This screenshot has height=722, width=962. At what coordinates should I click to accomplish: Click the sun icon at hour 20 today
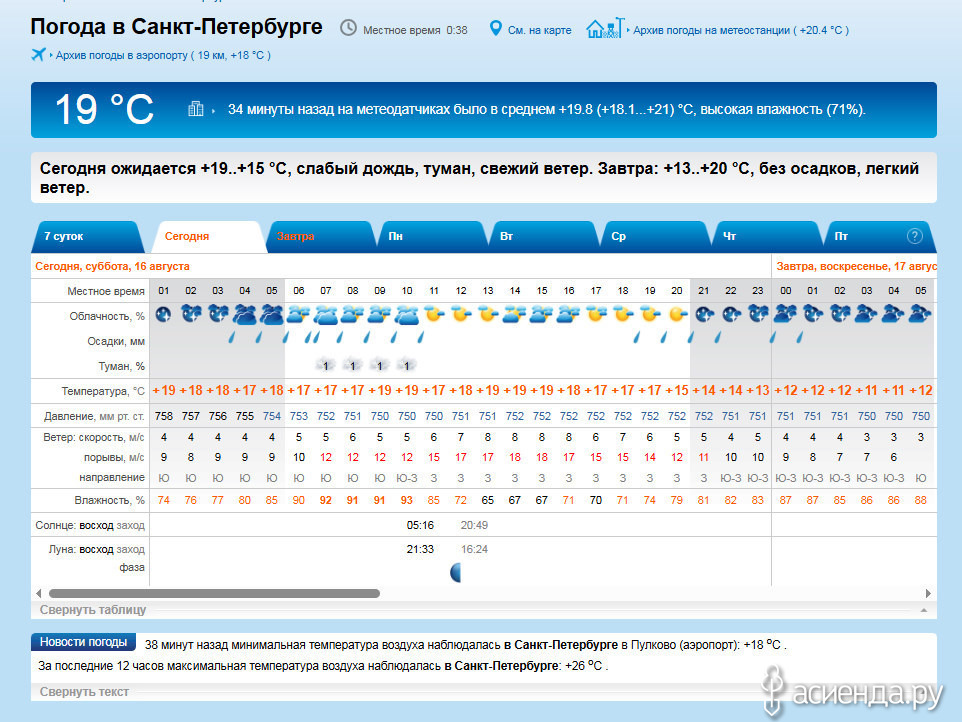(x=677, y=315)
